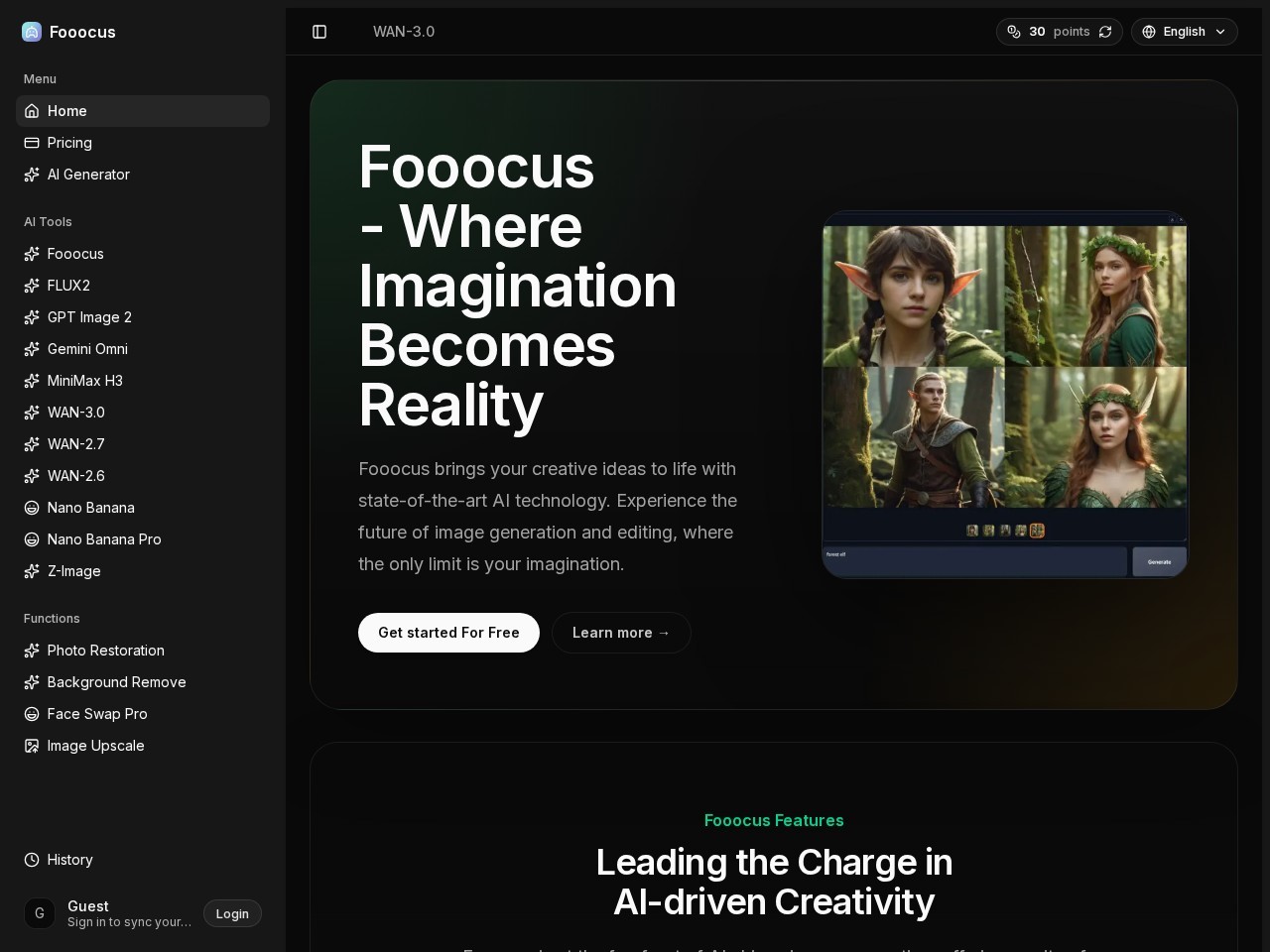1270x952 pixels.
Task: Click the Fooocus logo icon
Action: pyautogui.click(x=32, y=32)
